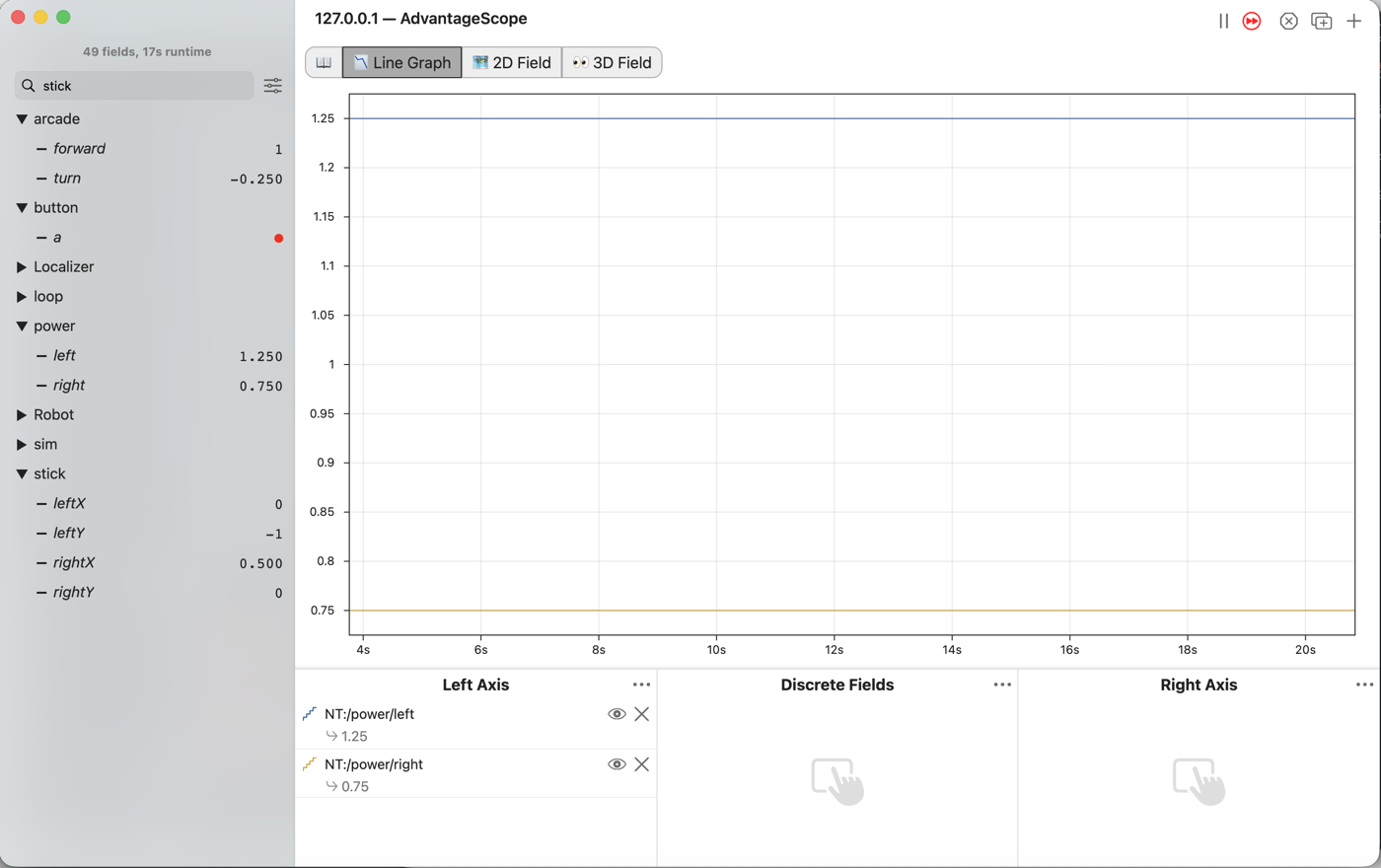The image size is (1381, 868).
Task: Remove NT:/power/right from the Left Axis
Action: 642,764
